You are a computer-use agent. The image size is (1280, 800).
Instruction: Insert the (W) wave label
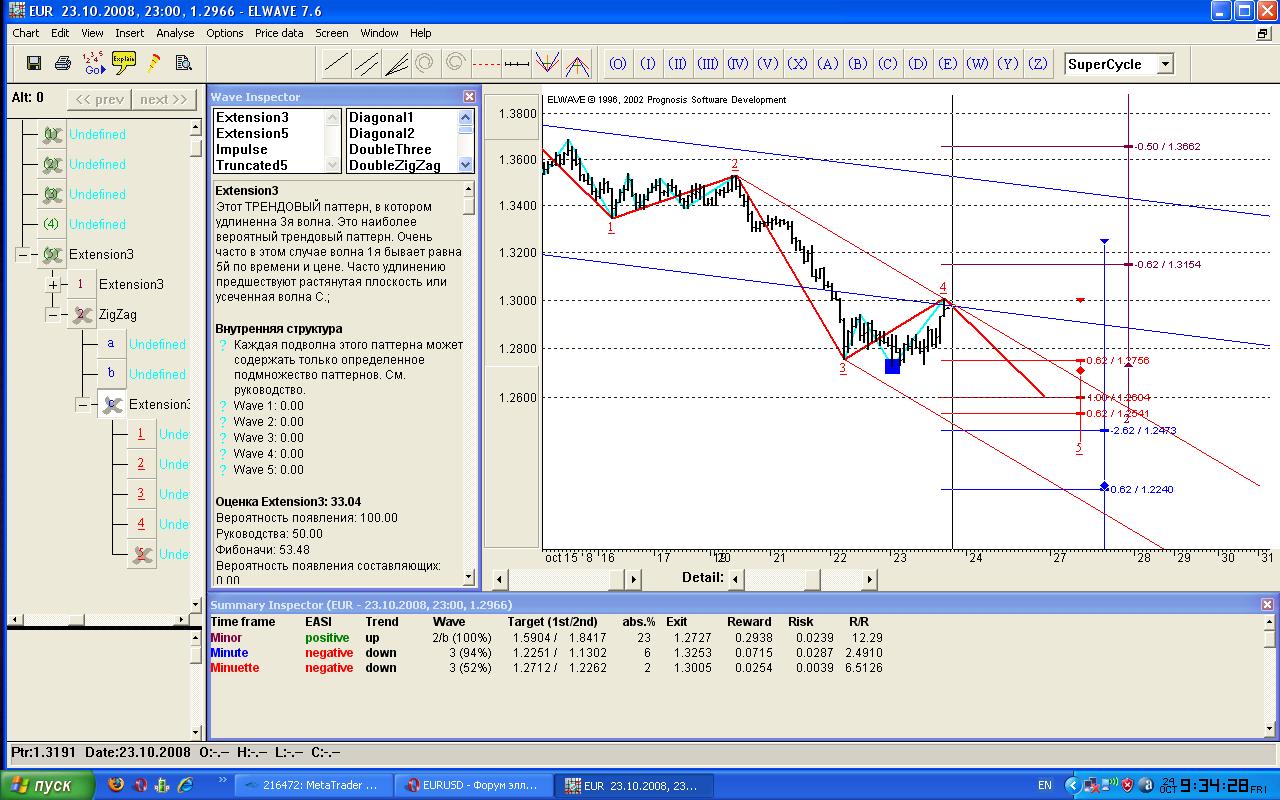tap(978, 64)
